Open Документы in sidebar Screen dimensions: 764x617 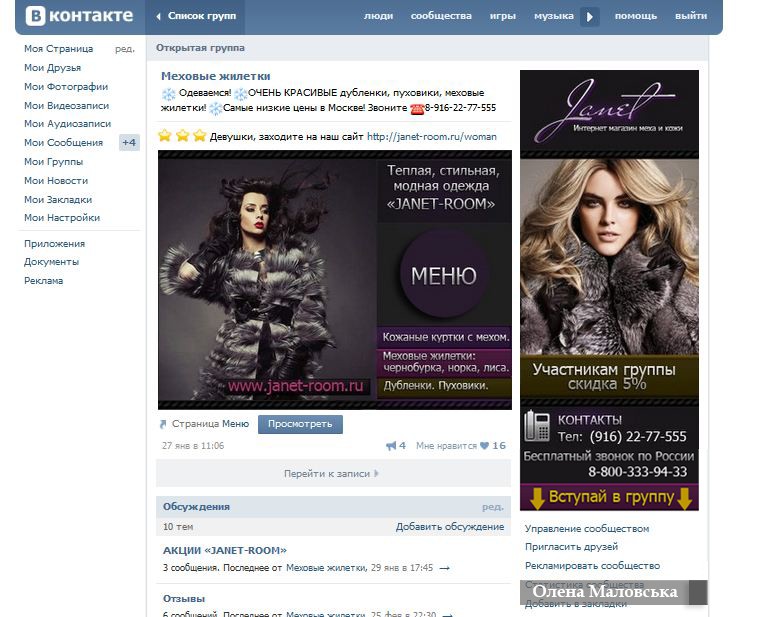[52, 262]
